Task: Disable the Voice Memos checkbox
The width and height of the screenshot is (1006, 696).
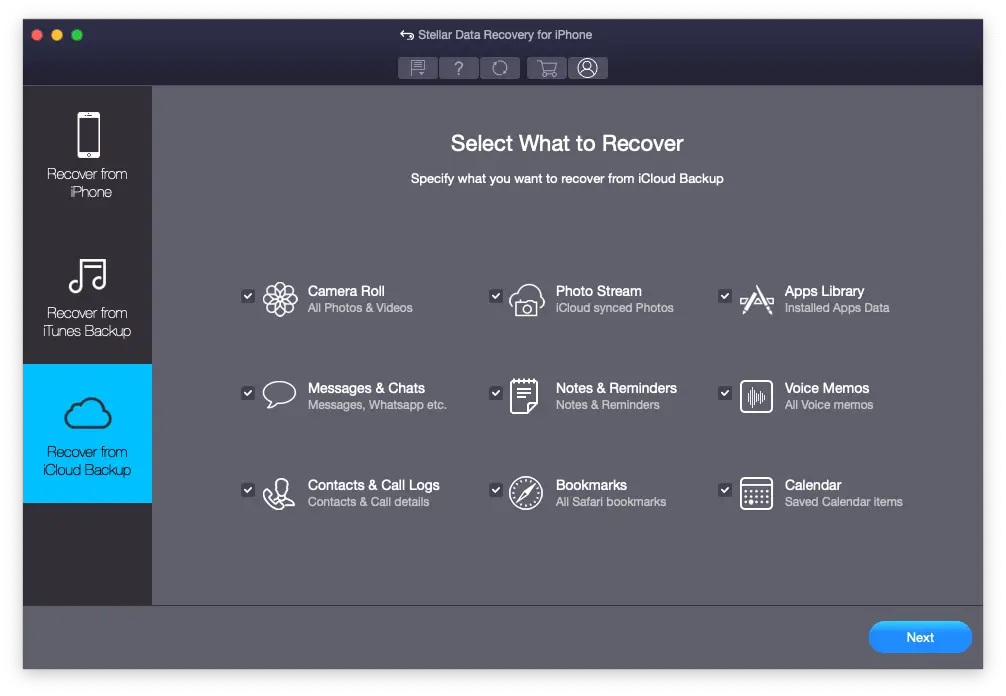Action: (x=725, y=393)
